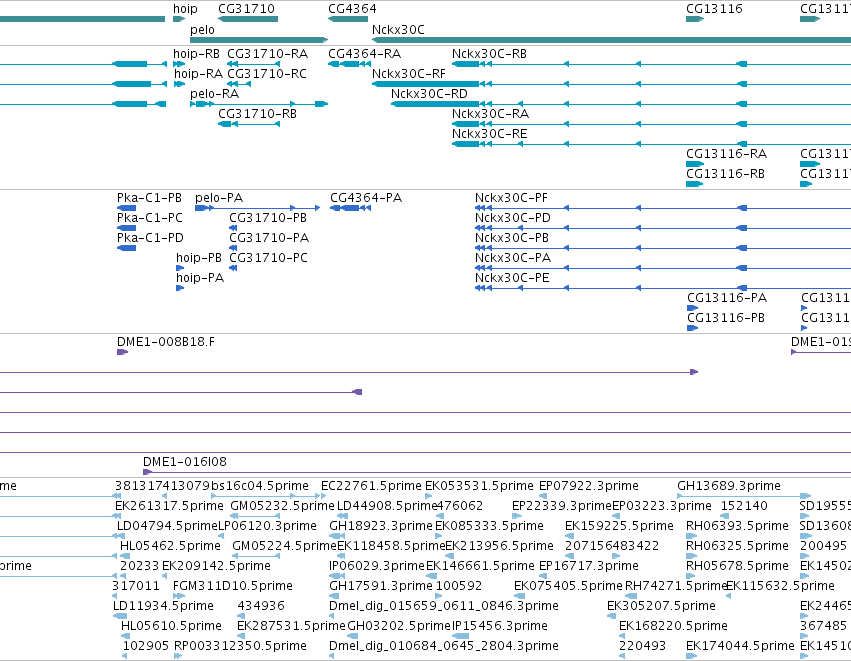Image resolution: width=851 pixels, height=661 pixels.
Task: Select protein Nckx30C-PB
Action: (512, 238)
